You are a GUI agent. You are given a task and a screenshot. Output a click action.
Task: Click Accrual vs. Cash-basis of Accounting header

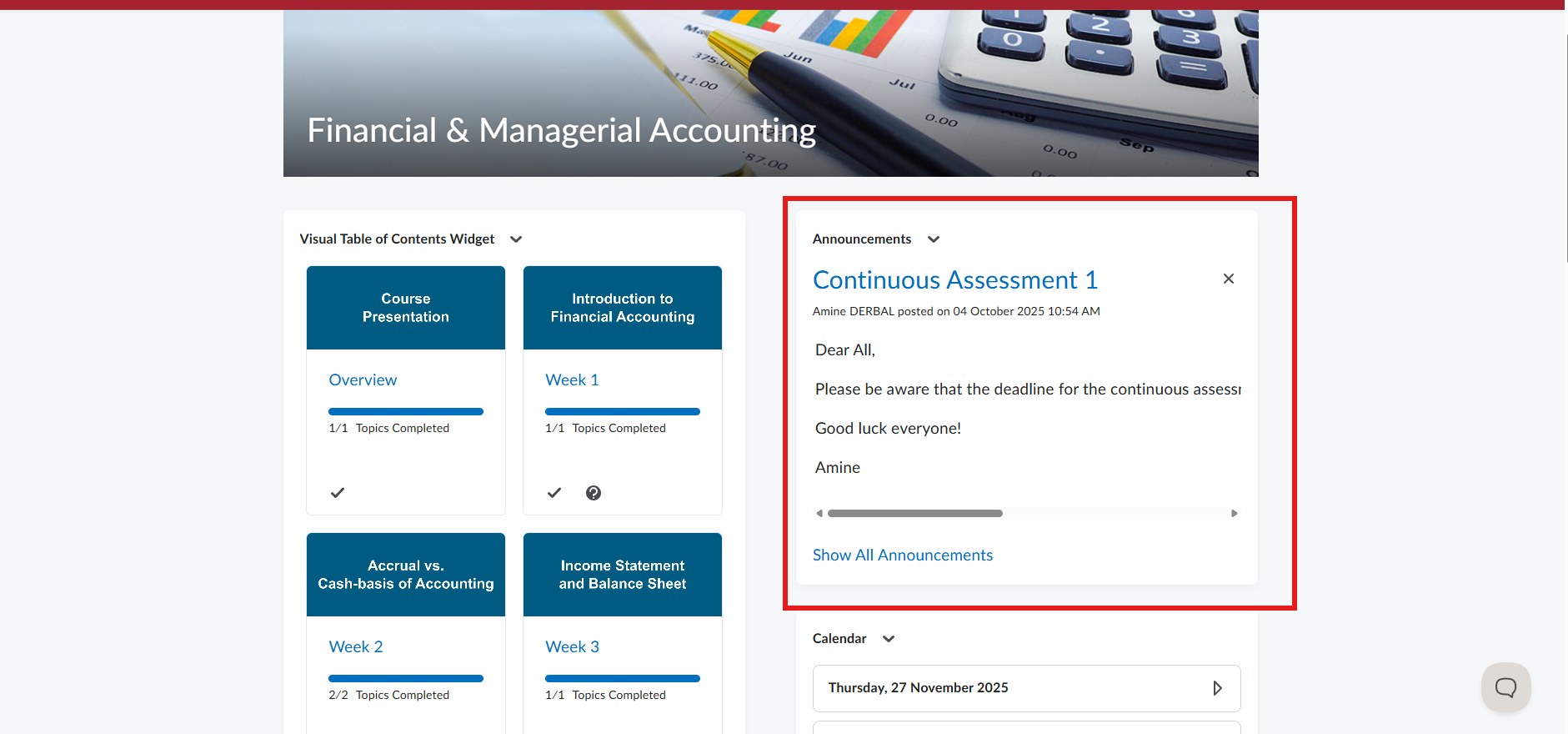click(406, 575)
